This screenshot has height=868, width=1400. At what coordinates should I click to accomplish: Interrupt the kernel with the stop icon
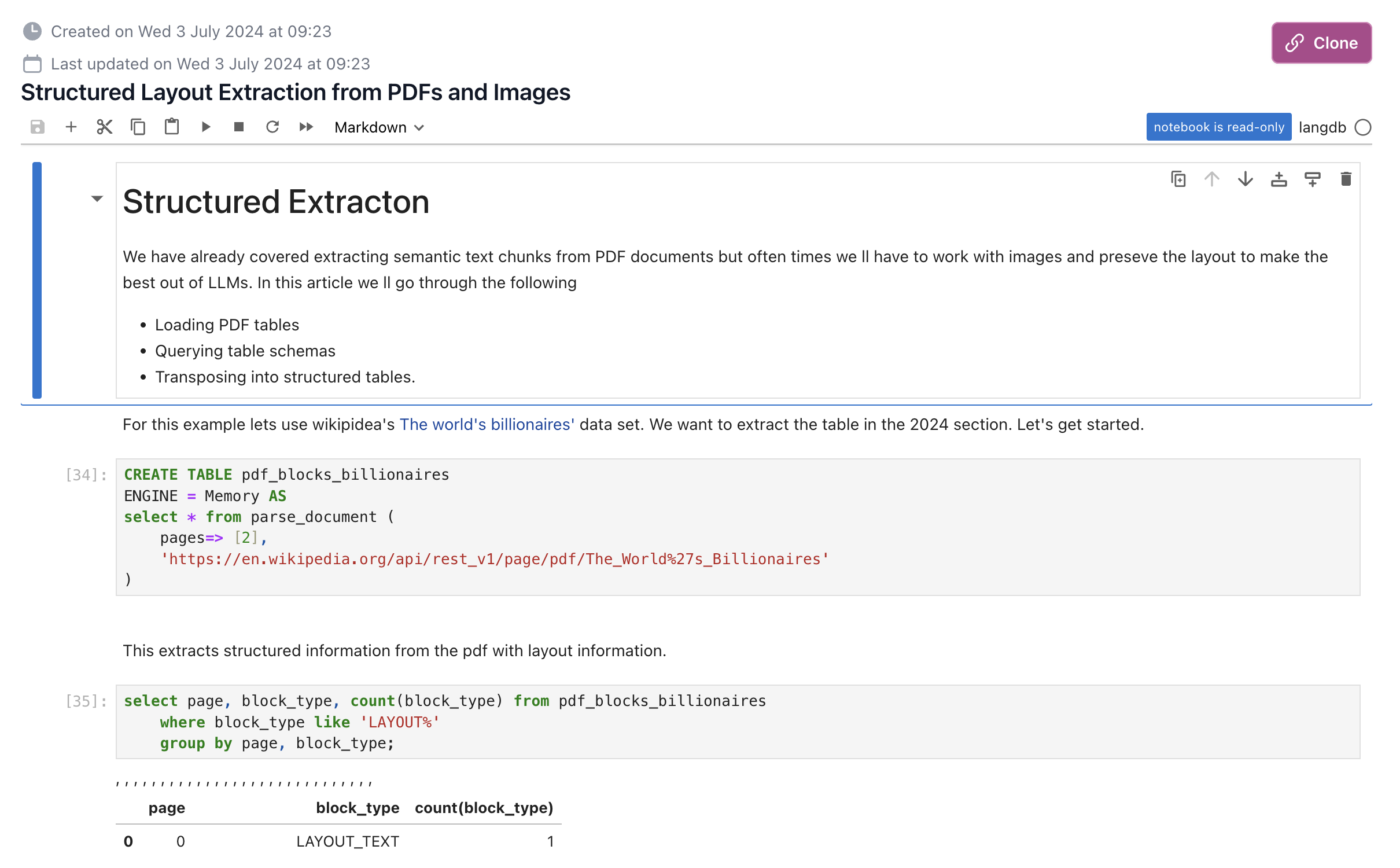click(239, 127)
